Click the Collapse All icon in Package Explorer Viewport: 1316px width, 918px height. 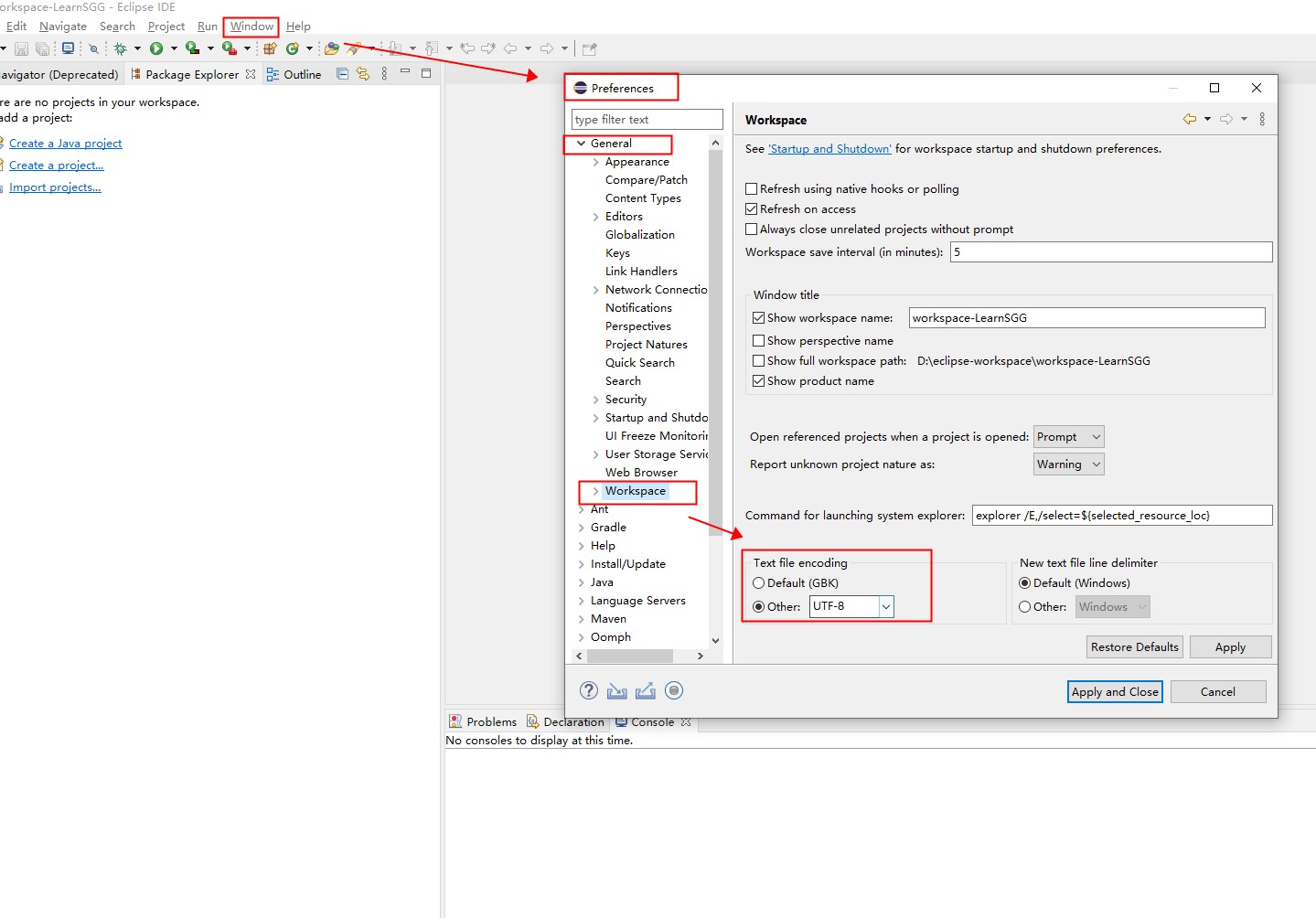(343, 74)
